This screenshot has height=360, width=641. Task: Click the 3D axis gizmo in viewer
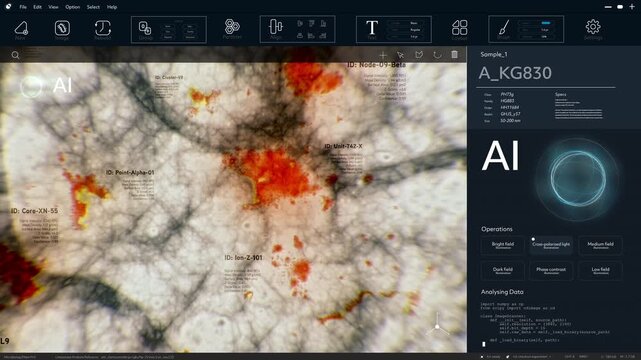tap(437, 326)
